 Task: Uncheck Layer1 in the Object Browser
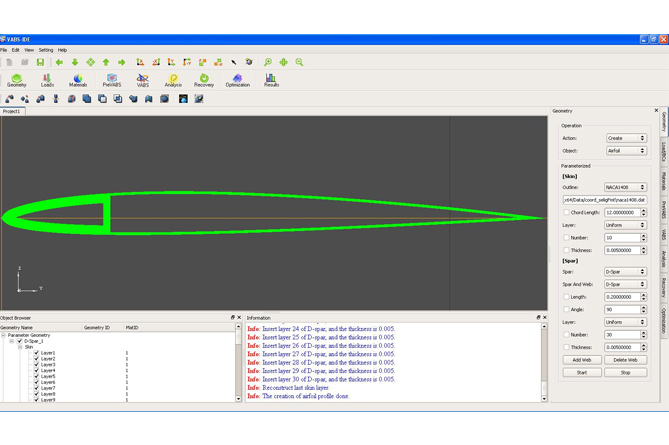pyautogui.click(x=37, y=353)
